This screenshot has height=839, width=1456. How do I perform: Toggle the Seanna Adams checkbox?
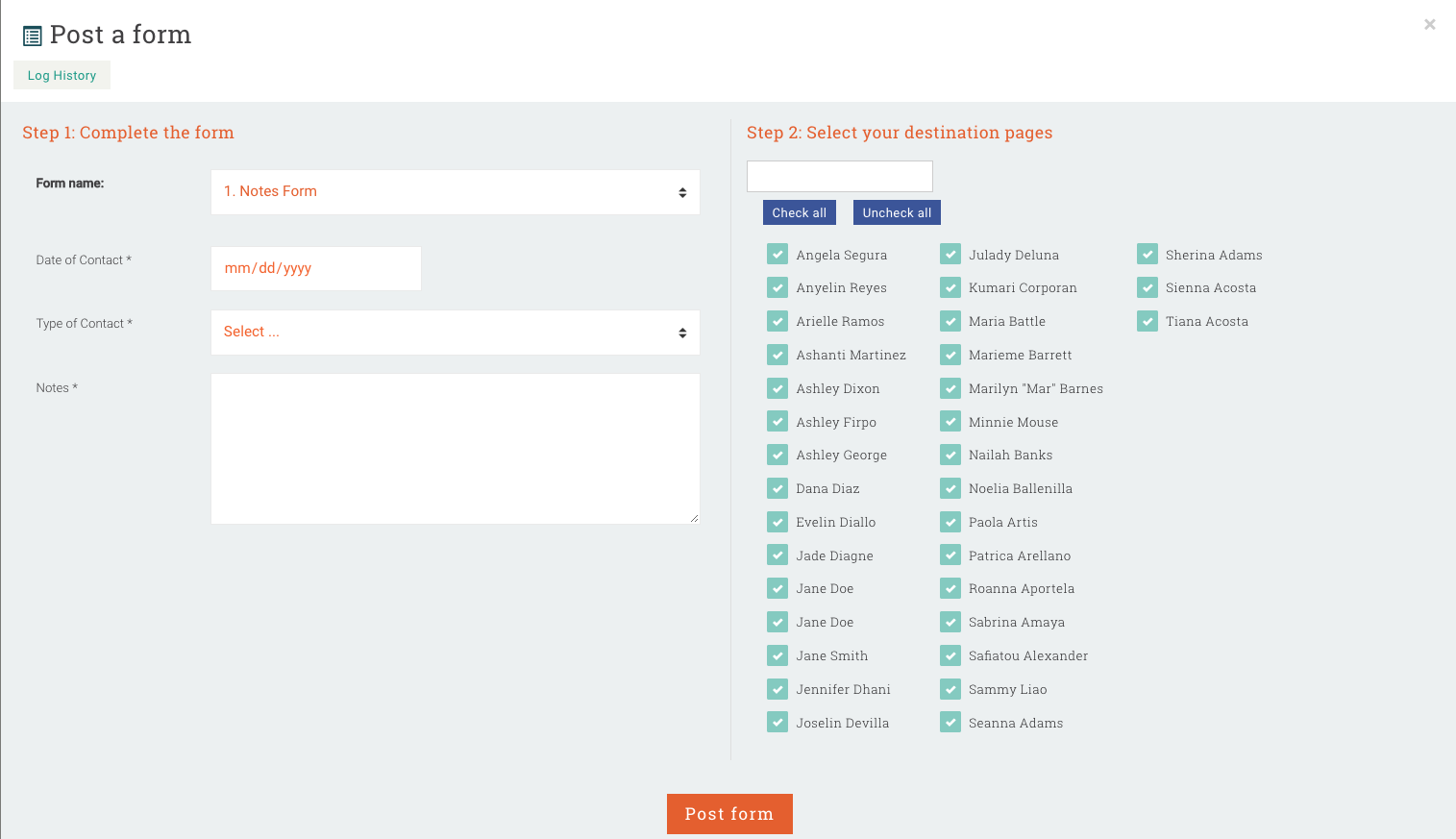click(950, 723)
